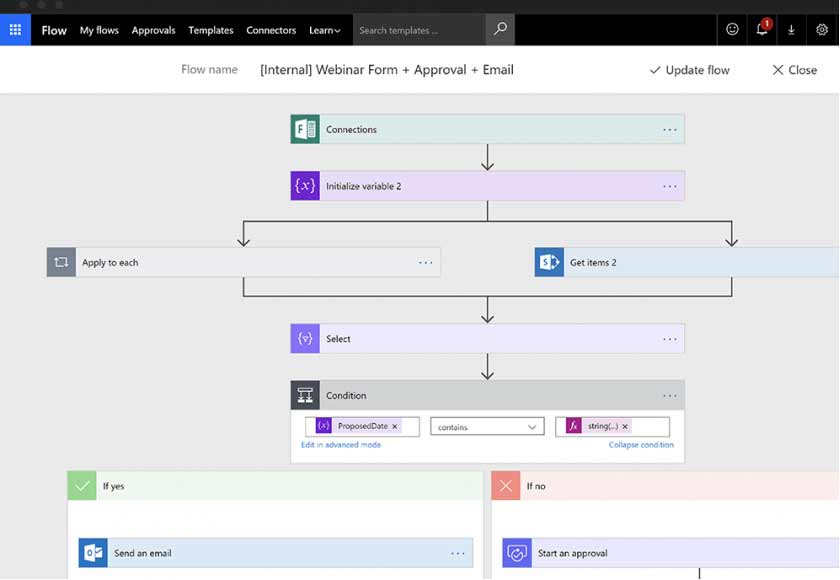This screenshot has width=840, height=580.
Task: Click Update flow
Action: pos(690,69)
